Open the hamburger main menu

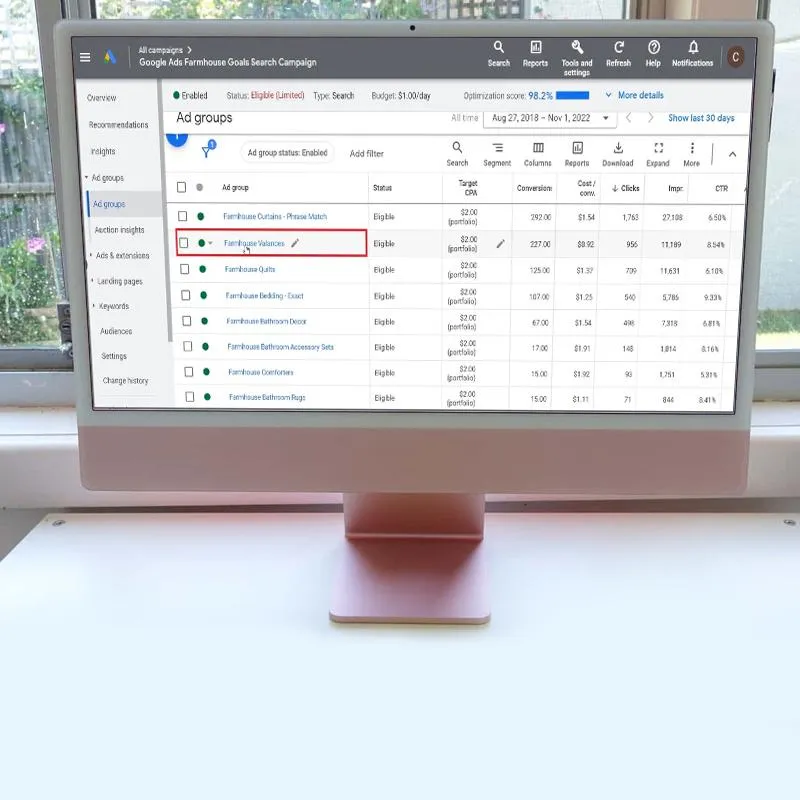pyautogui.click(x=85, y=57)
